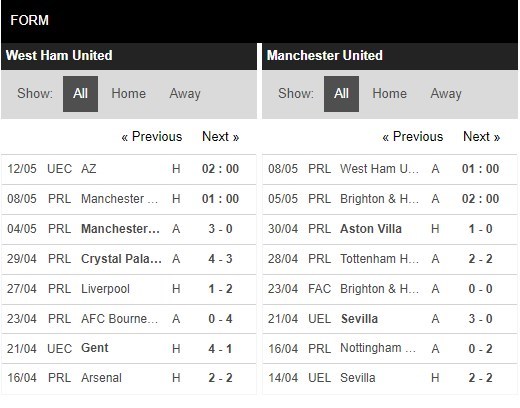Show Home matches for Manchester United
The width and height of the screenshot is (520, 408).
[389, 93]
